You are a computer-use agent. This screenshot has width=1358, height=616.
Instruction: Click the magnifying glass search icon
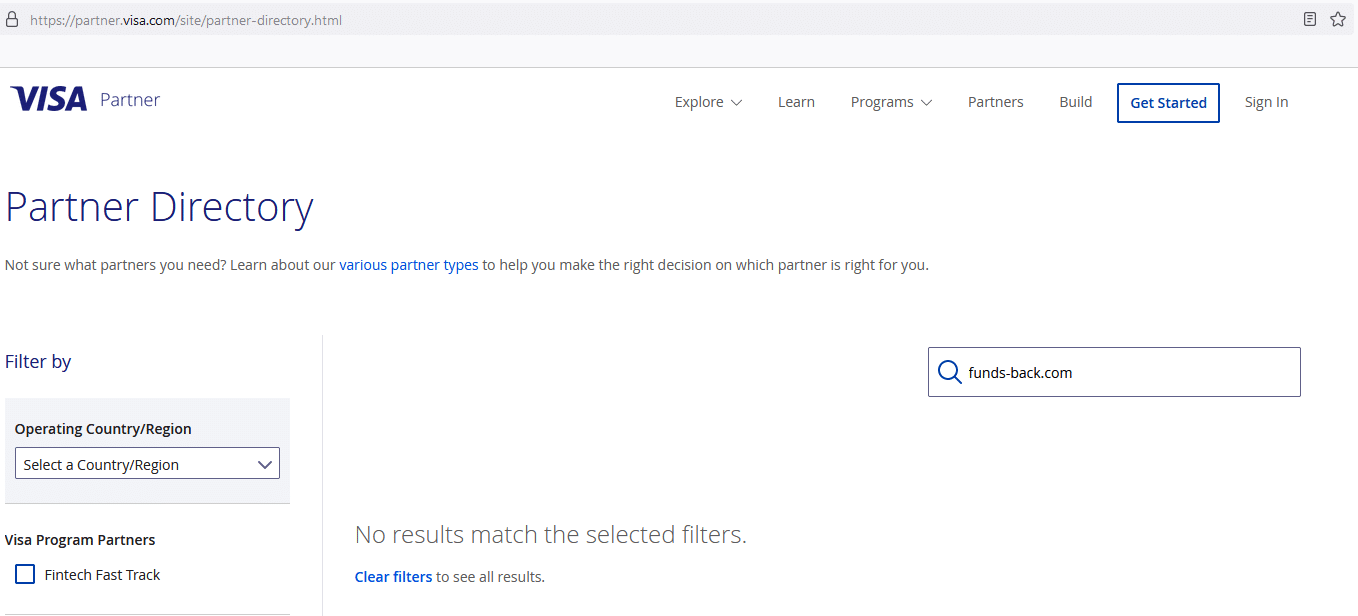[950, 373]
